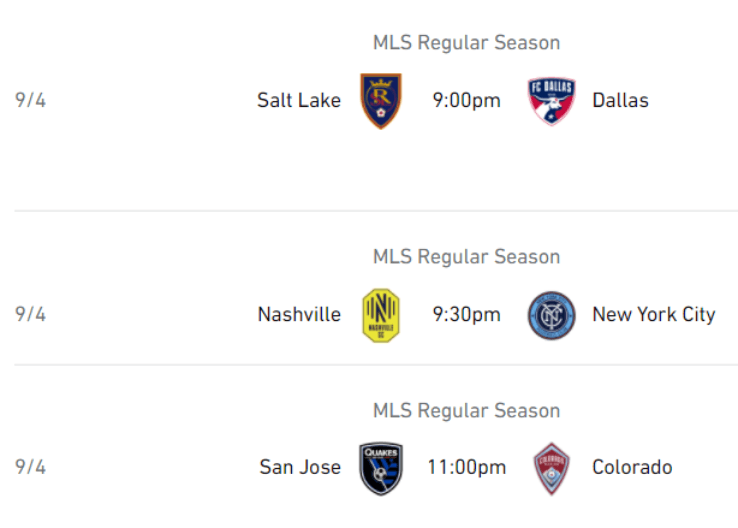Click the Real Salt Lake crest icon
The image size is (738, 528).
[381, 100]
